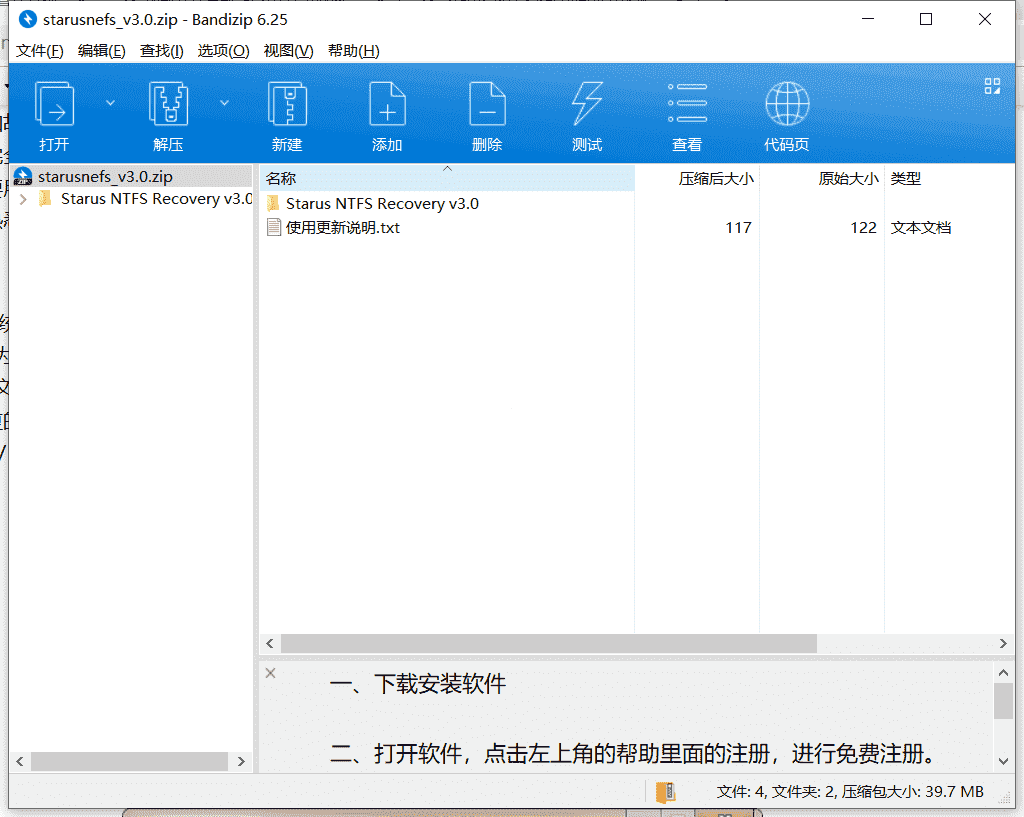1024x817 pixels.
Task: Click the Add (添加) file icon
Action: [x=387, y=104]
